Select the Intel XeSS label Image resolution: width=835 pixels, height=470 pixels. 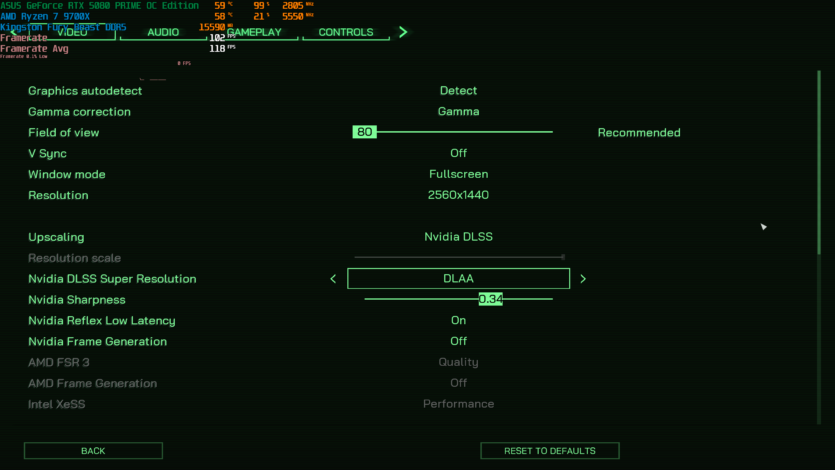coord(56,404)
